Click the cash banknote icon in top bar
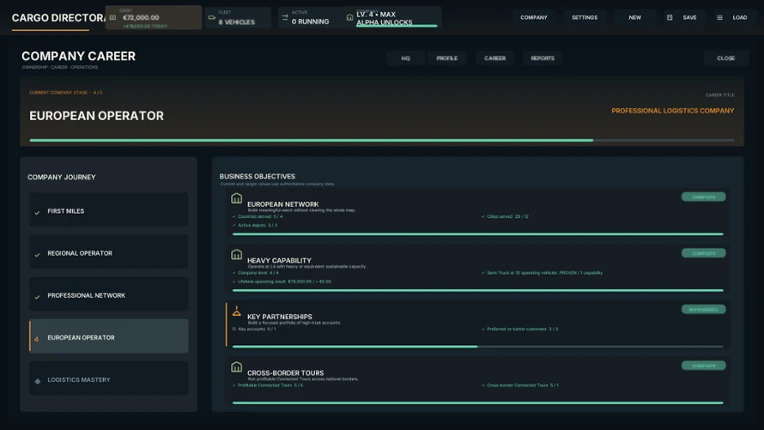 113,18
